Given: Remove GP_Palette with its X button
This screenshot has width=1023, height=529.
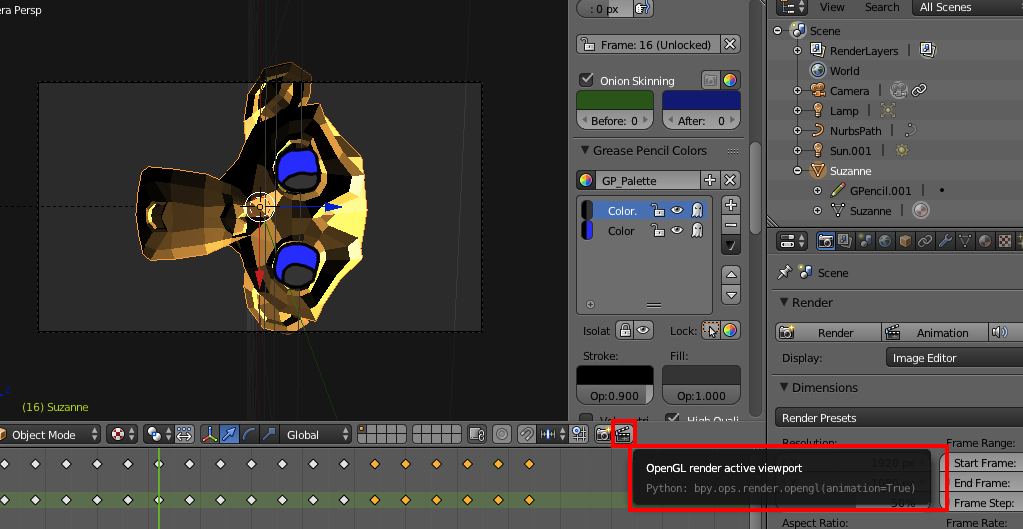Looking at the screenshot, I should pos(730,180).
